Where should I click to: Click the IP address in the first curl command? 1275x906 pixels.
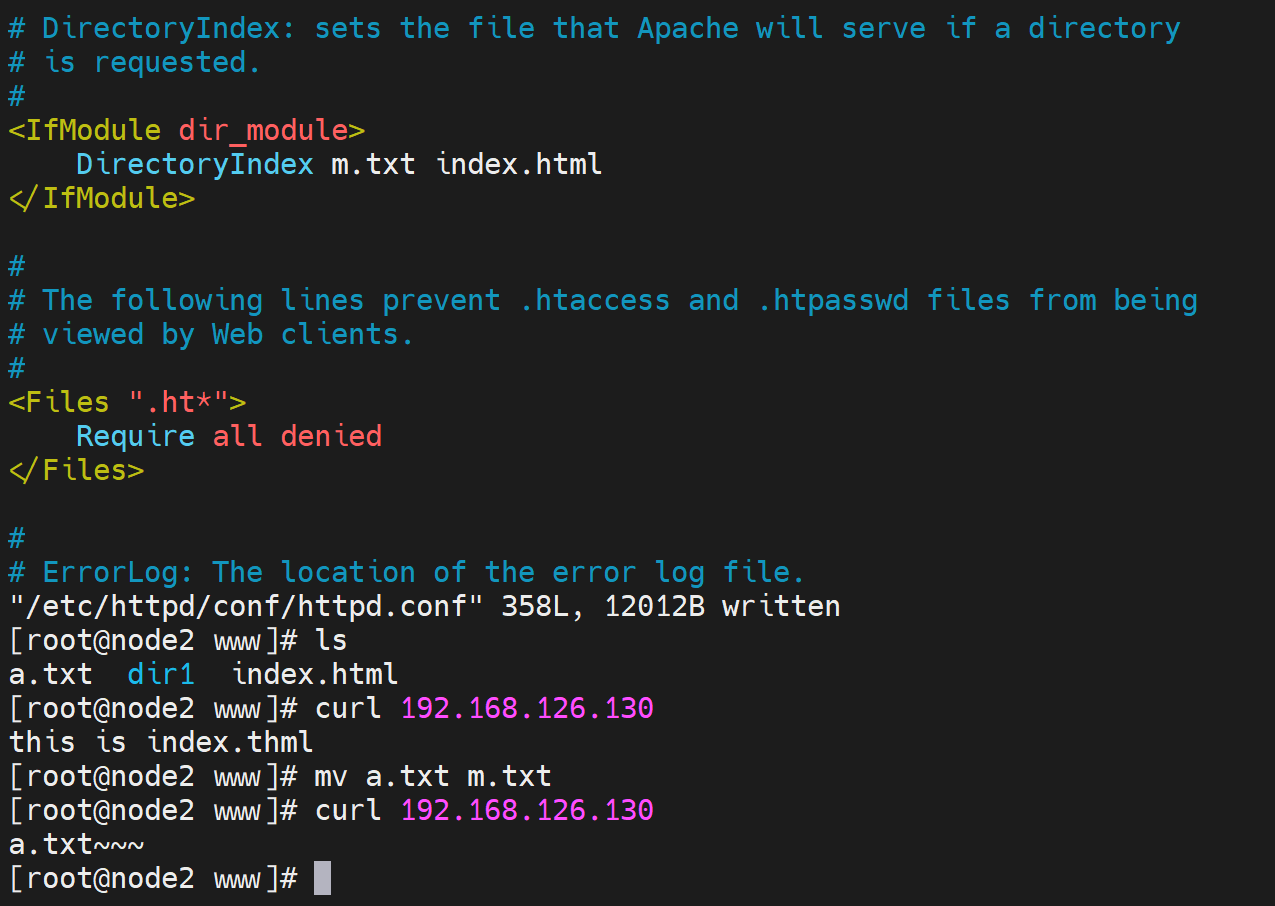click(x=527, y=708)
